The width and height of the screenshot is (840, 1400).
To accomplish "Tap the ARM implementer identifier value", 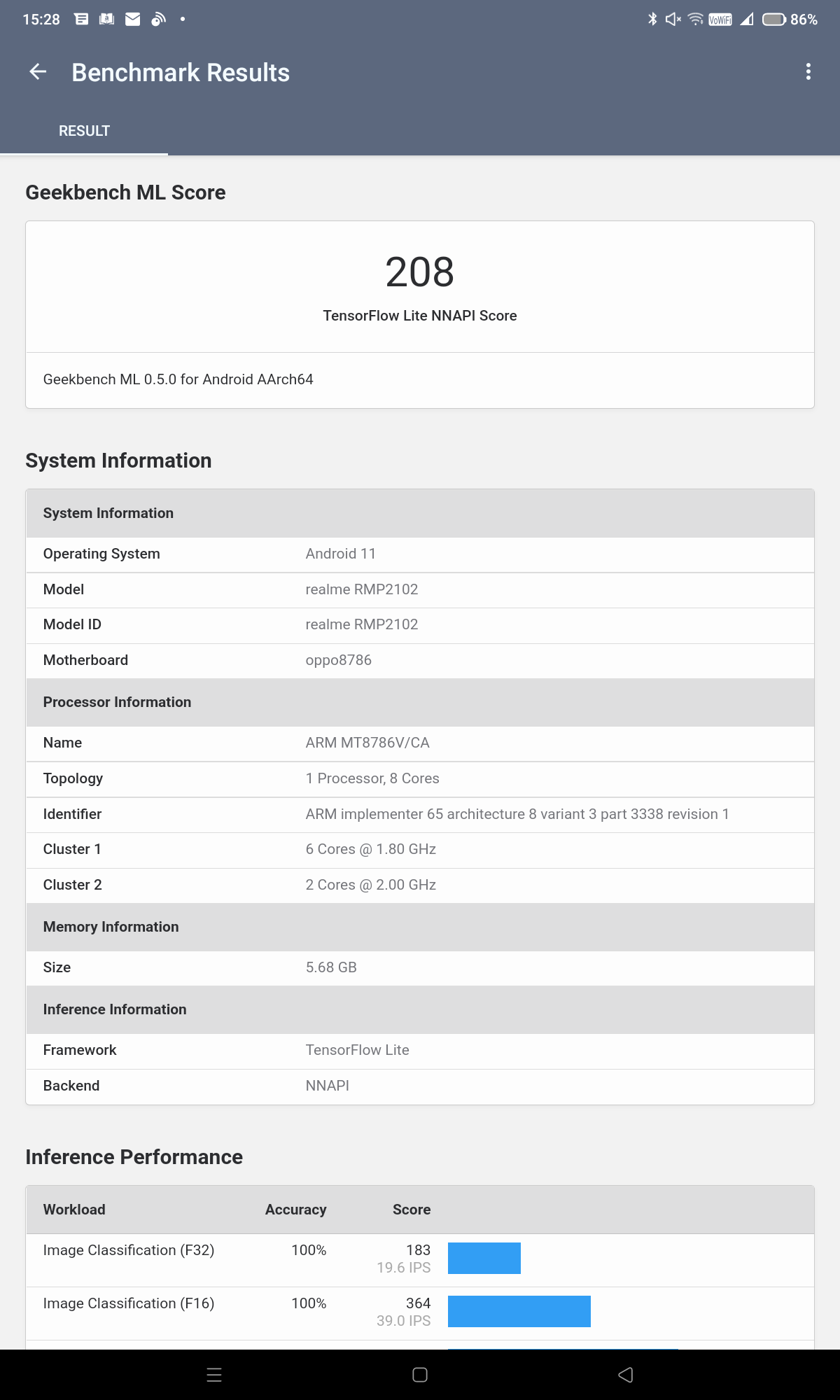I will coord(517,814).
